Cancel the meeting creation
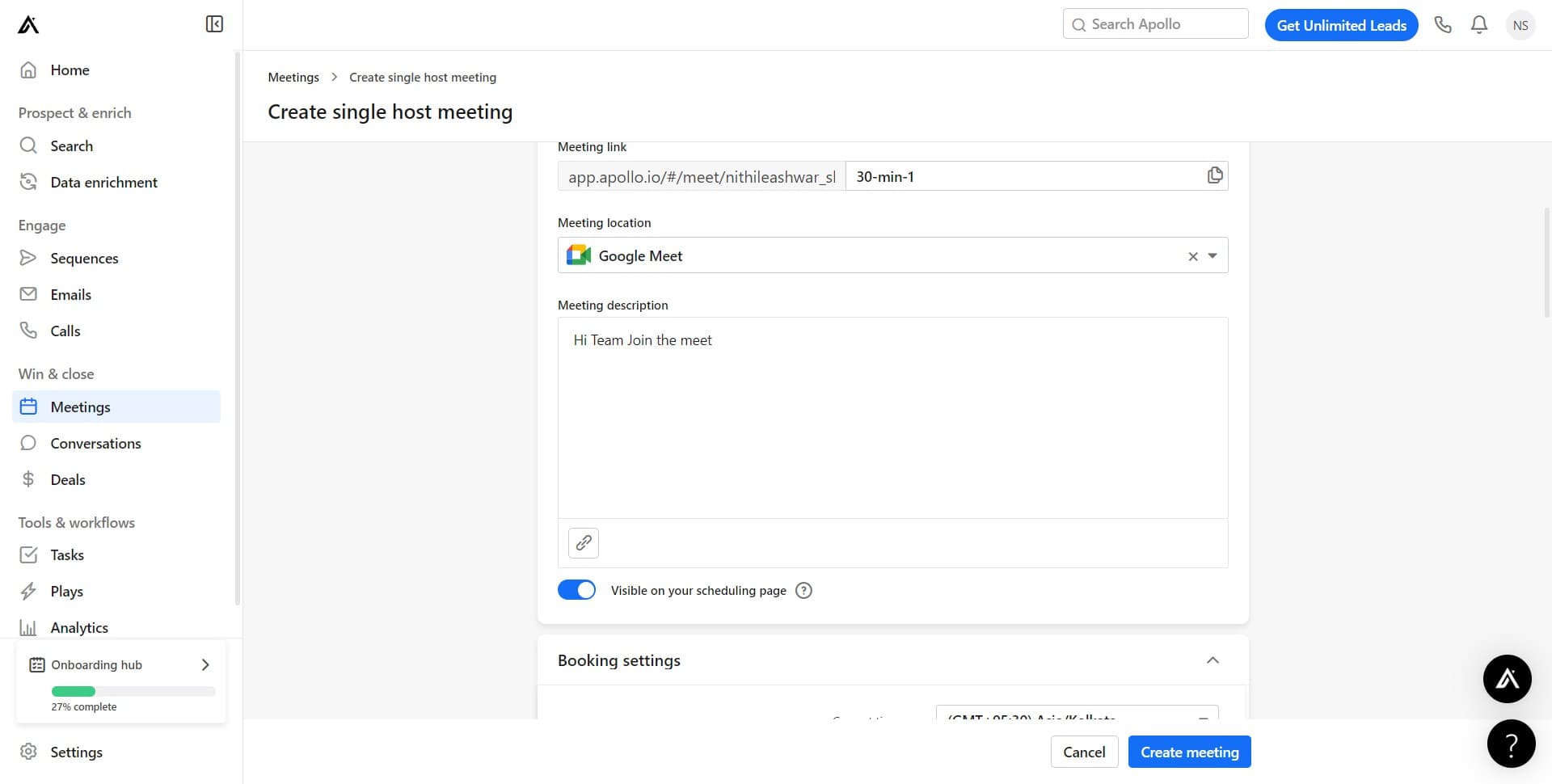The width and height of the screenshot is (1552, 784). 1084,751
